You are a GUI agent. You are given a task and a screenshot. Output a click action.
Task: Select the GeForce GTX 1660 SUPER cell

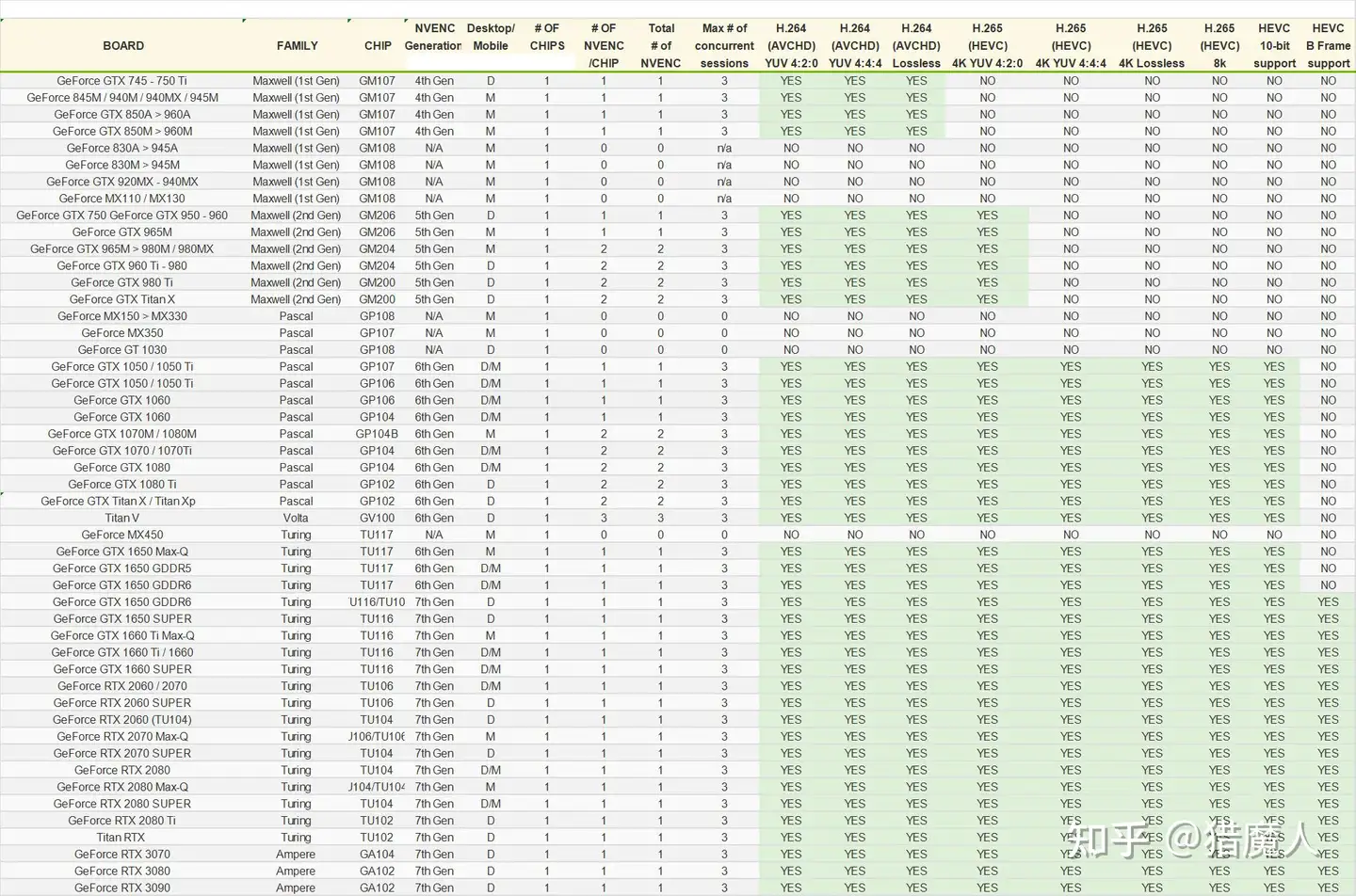coord(122,670)
